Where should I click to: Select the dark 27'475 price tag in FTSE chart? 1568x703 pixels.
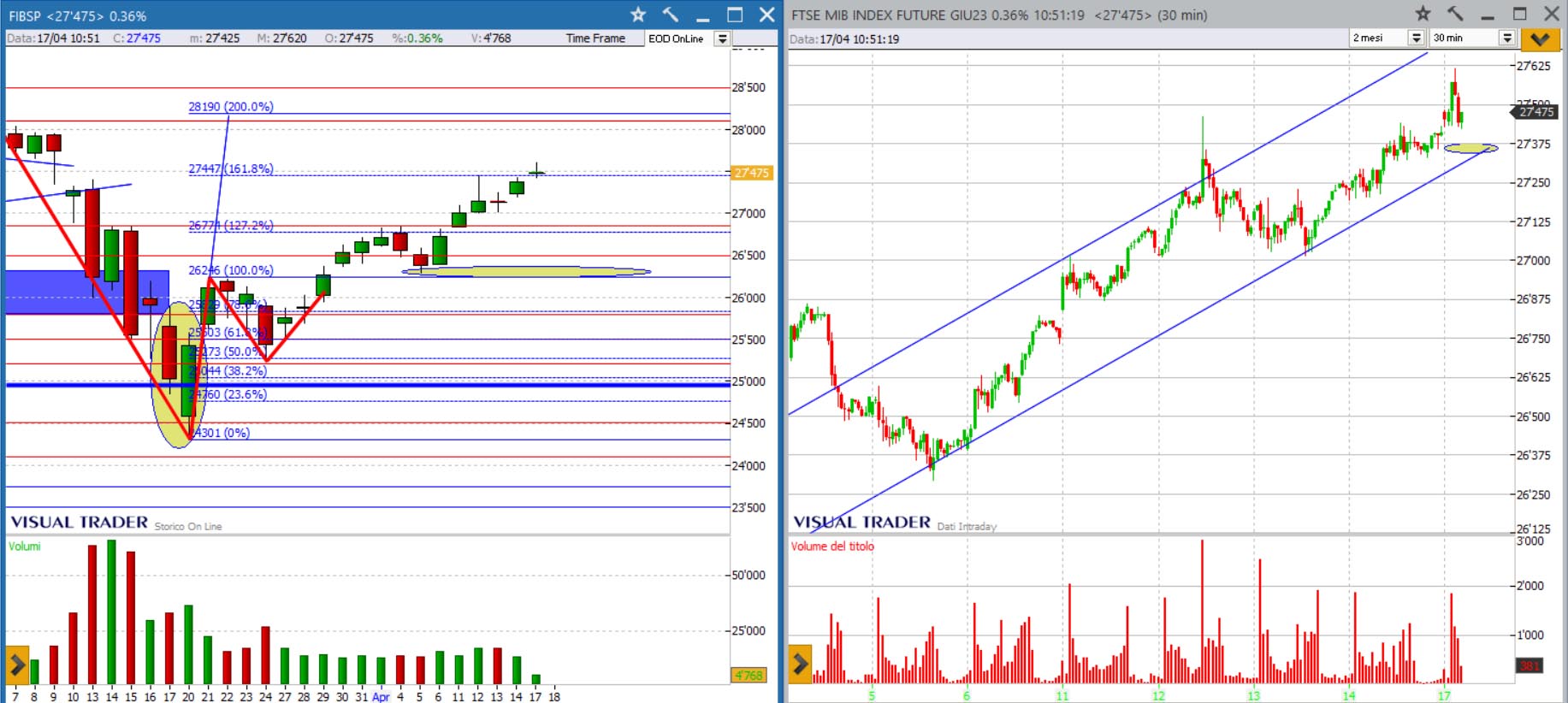click(1536, 112)
